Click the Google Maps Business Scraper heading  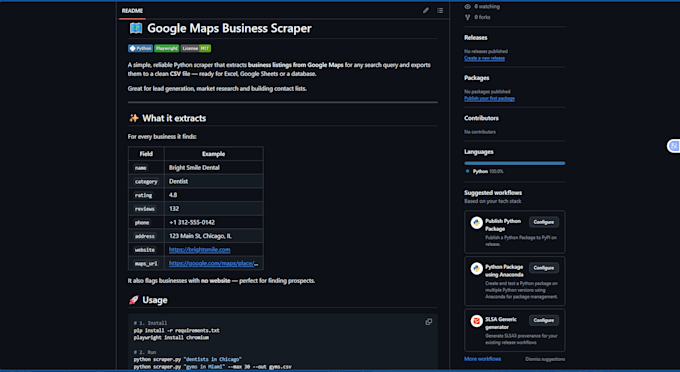(229, 28)
